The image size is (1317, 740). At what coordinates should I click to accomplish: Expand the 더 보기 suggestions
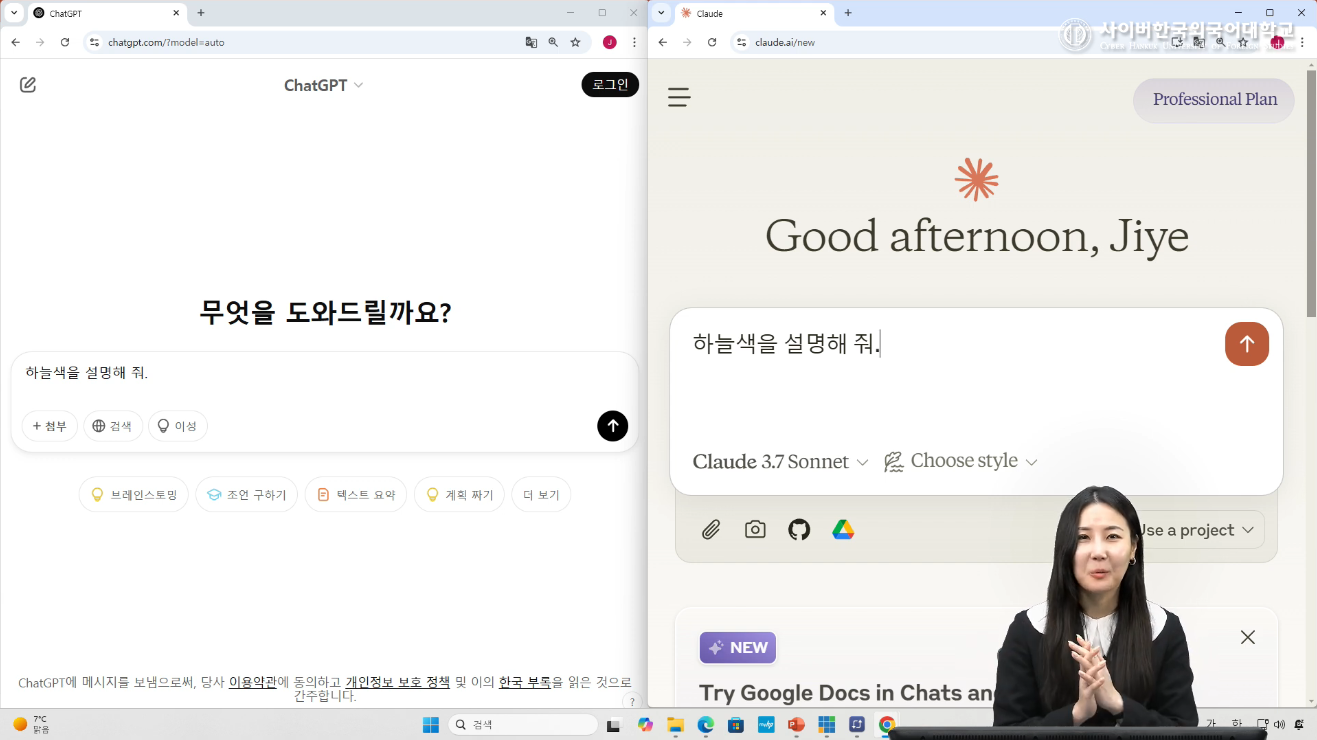541,494
